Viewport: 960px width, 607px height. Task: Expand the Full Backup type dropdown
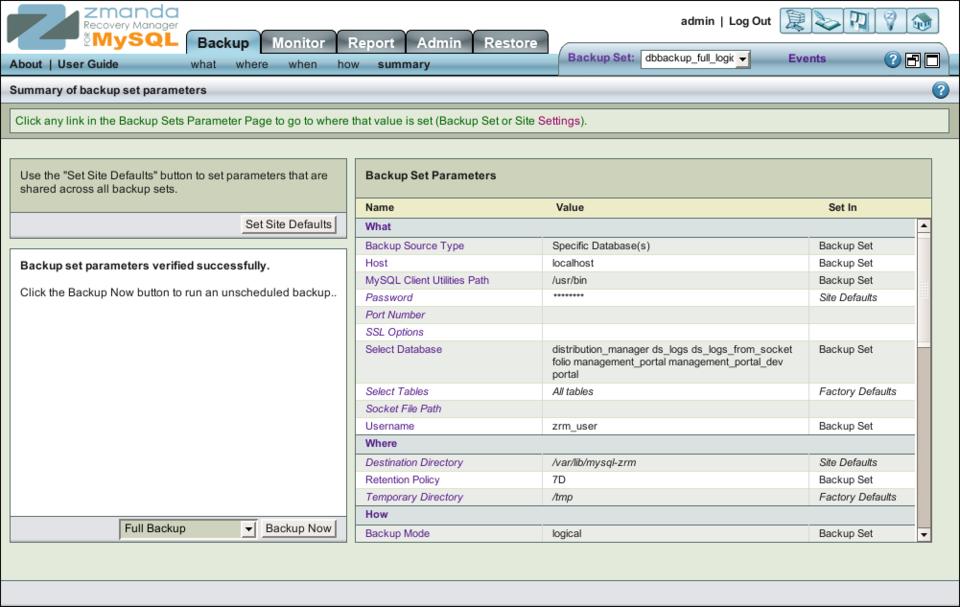tap(188, 529)
